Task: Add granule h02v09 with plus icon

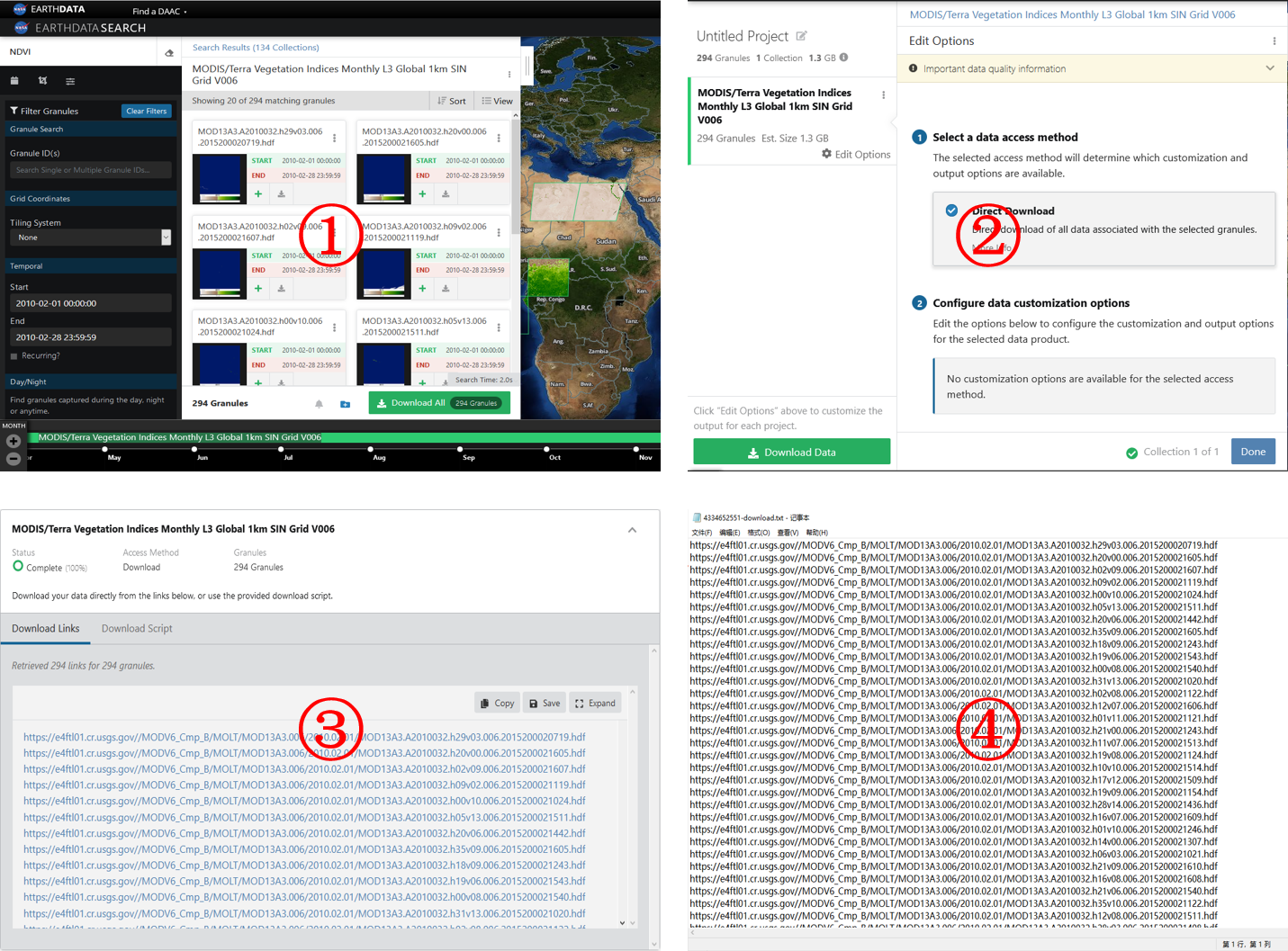Action: click(258, 289)
